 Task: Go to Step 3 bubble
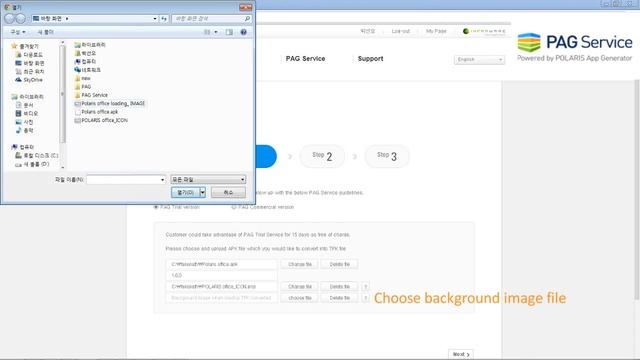coord(387,156)
